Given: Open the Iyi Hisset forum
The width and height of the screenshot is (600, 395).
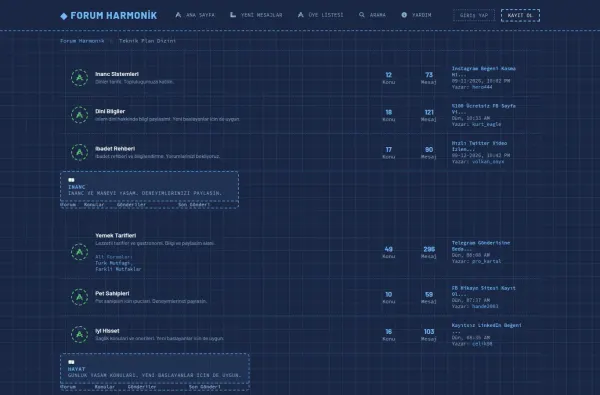Looking at the screenshot, I should [x=107, y=331].
